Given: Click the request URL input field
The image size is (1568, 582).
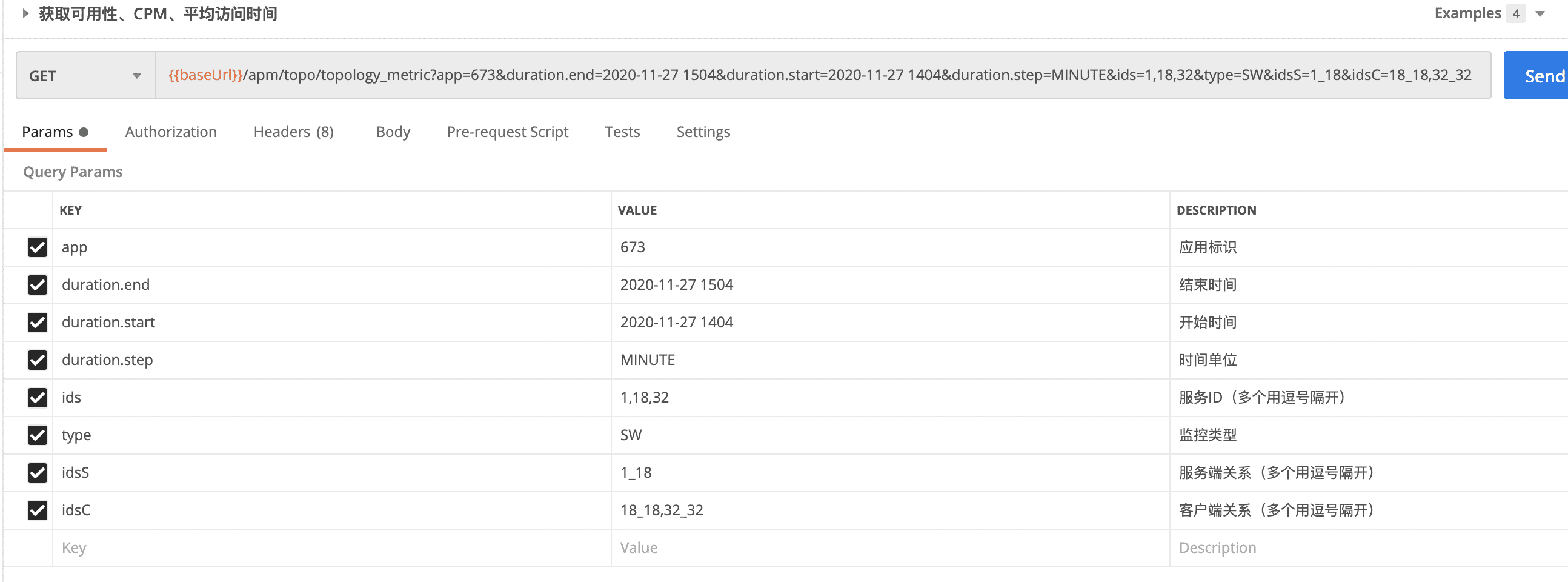Looking at the screenshot, I should [x=822, y=76].
